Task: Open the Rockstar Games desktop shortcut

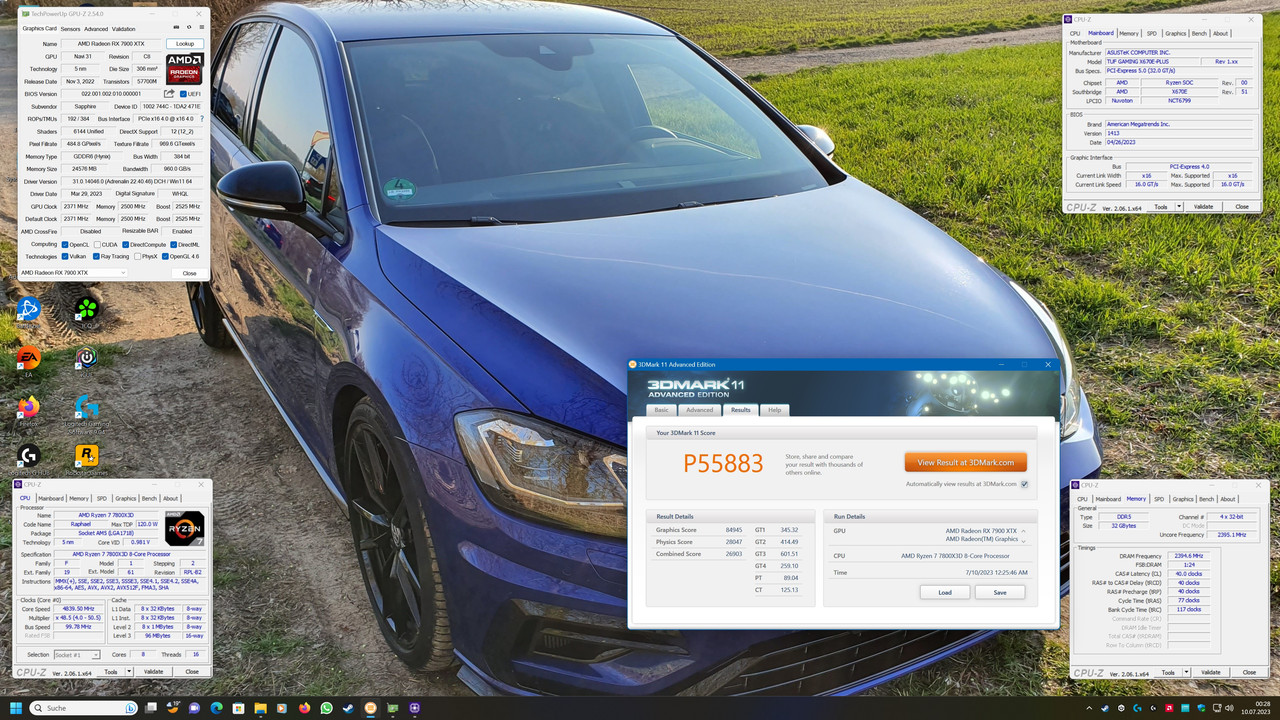Action: coord(87,456)
